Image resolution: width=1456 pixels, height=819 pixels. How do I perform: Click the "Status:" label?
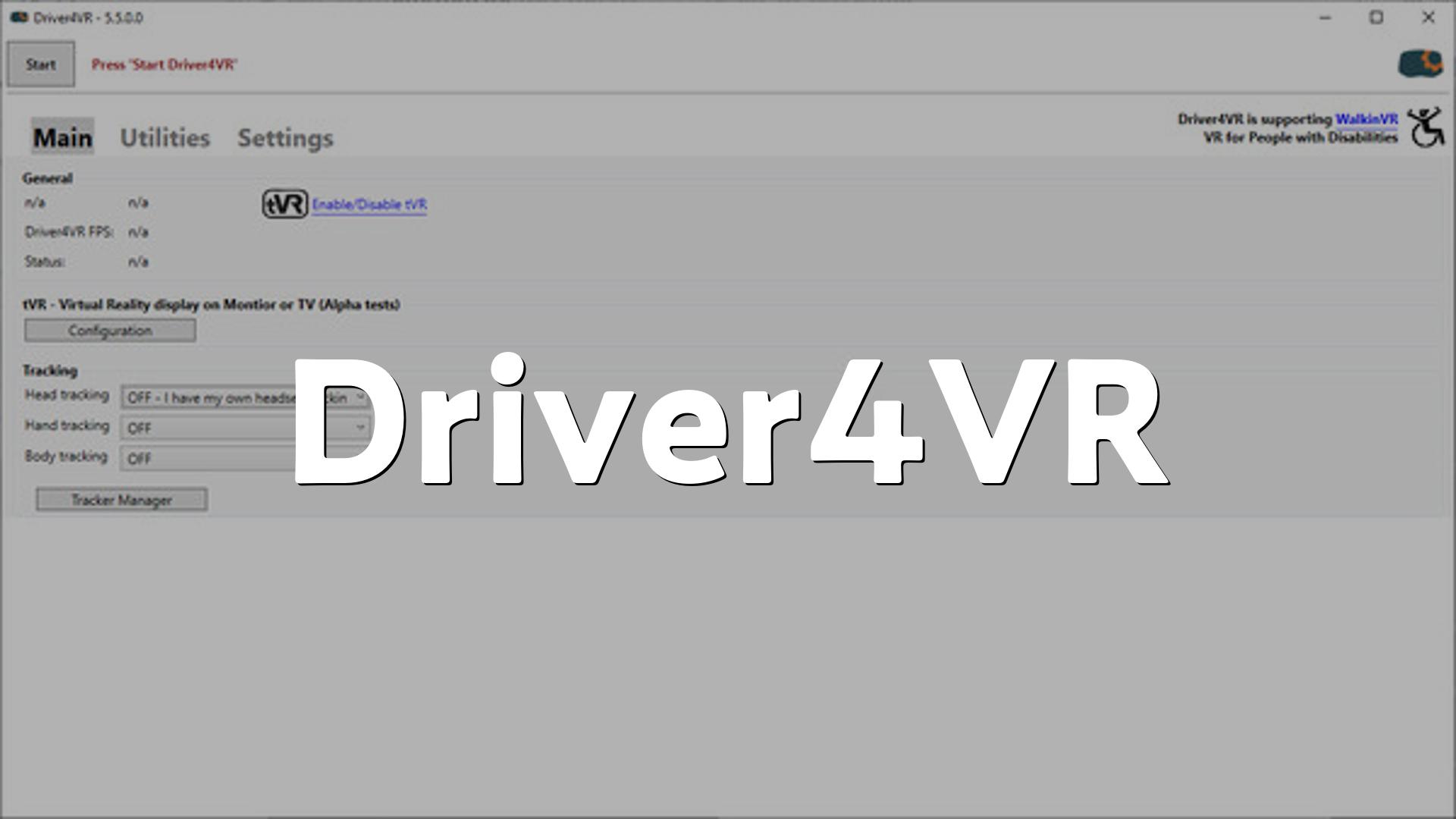click(45, 262)
